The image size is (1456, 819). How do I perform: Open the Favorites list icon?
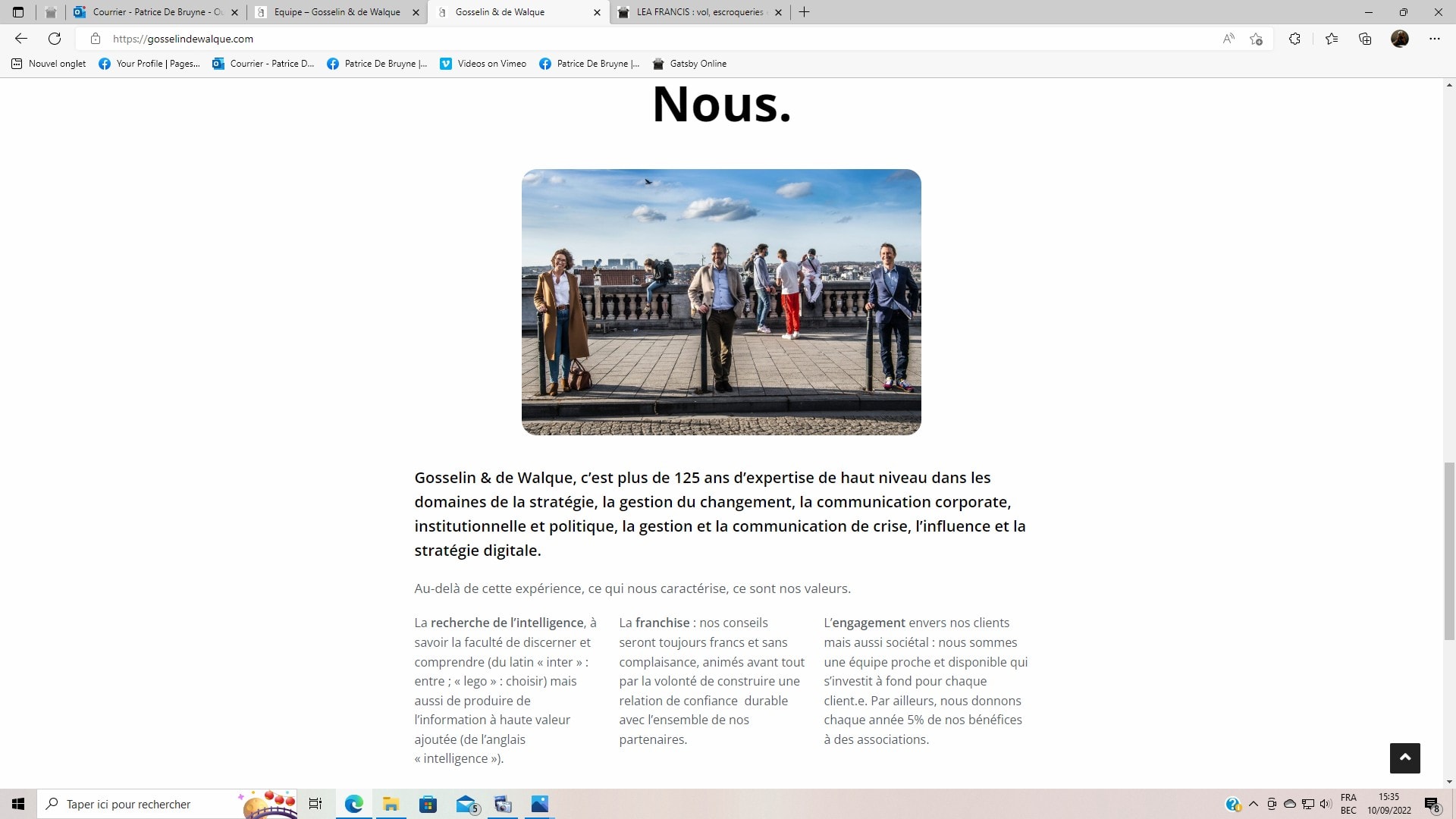1332,39
